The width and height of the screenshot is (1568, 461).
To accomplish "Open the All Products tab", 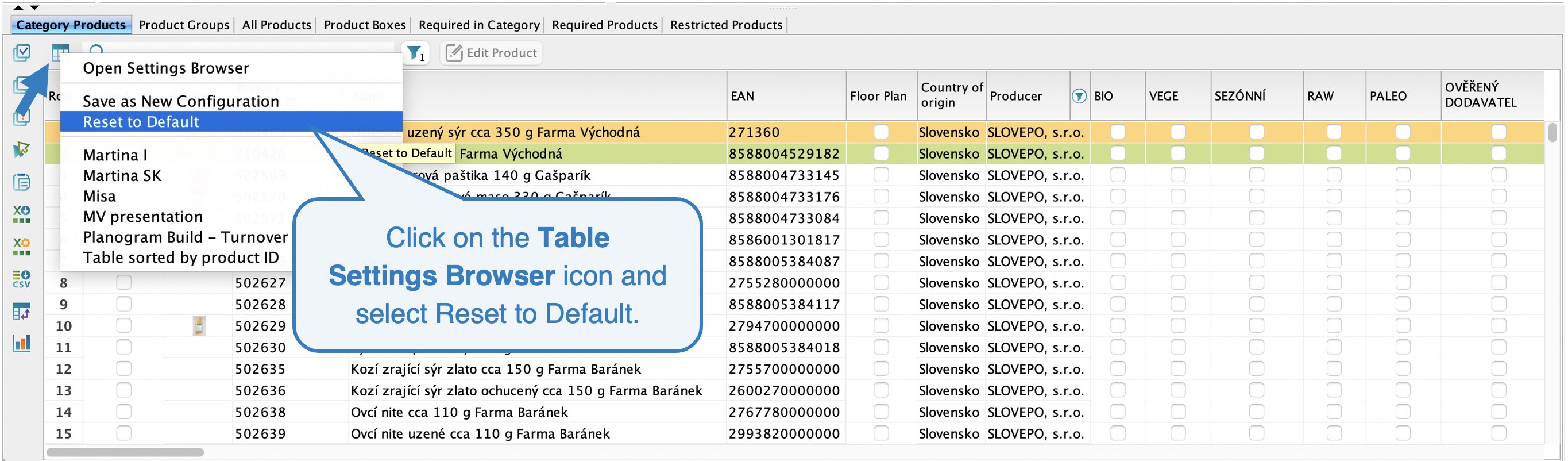I will tap(276, 25).
